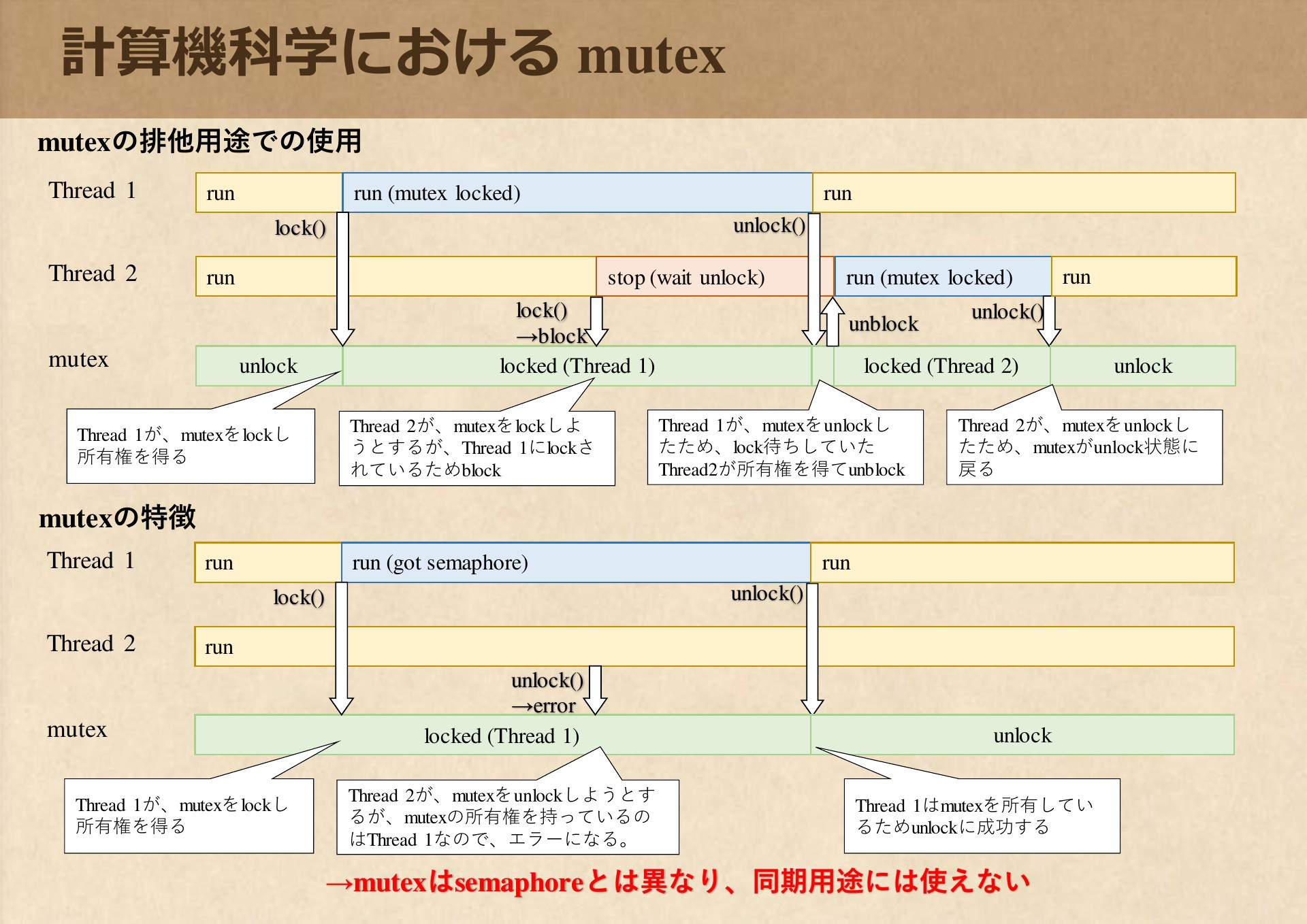Click the 'unblock' arrow label
Viewport: 1307px width, 924px height.
(883, 325)
